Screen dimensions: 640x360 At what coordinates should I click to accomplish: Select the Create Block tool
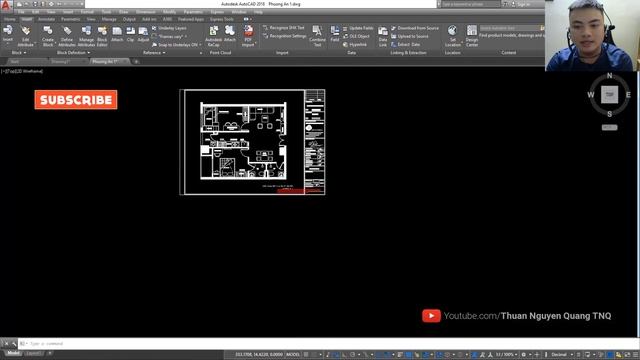[x=48, y=36]
